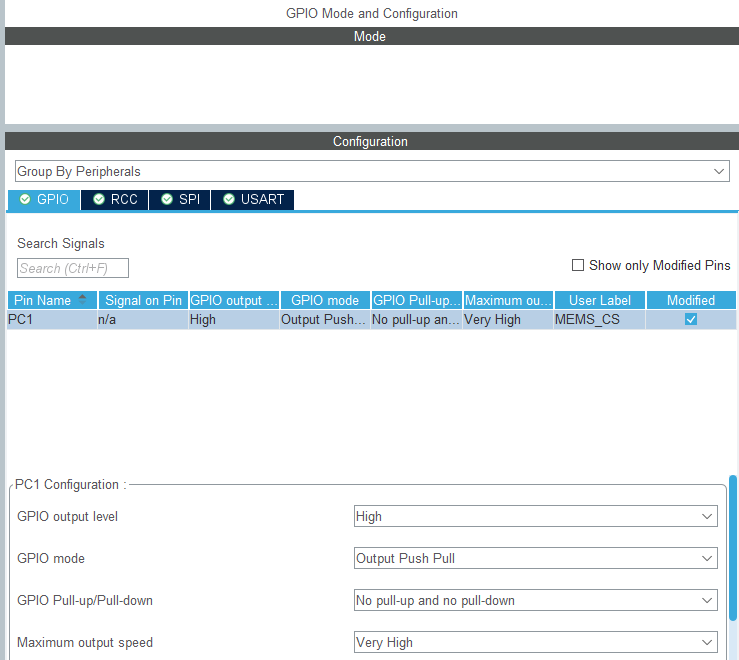The width and height of the screenshot is (739, 660).
Task: Open the Group By Peripherals dropdown
Action: pos(372,171)
